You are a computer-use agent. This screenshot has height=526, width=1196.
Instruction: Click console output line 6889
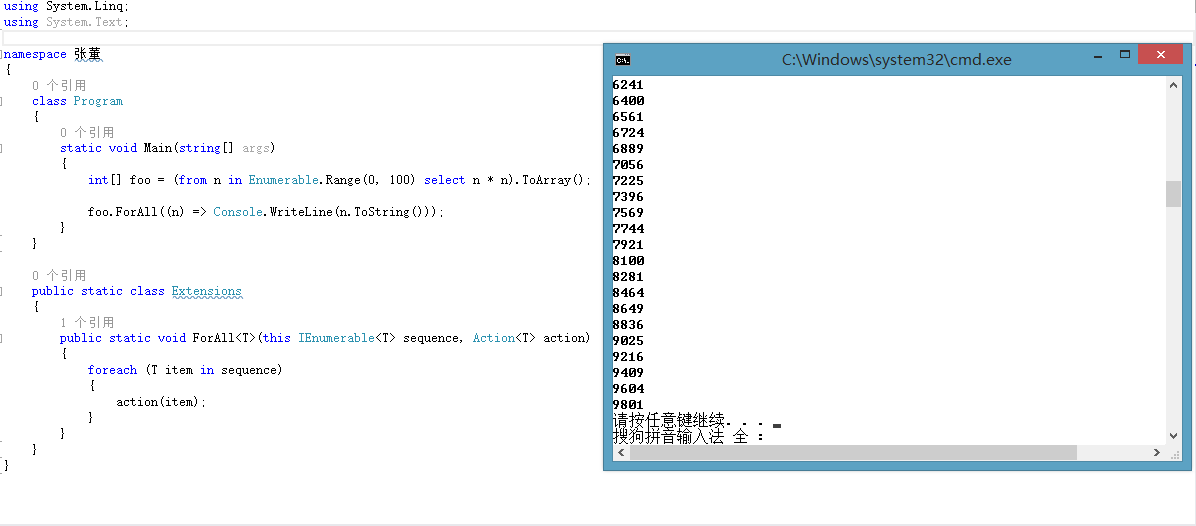coord(629,149)
